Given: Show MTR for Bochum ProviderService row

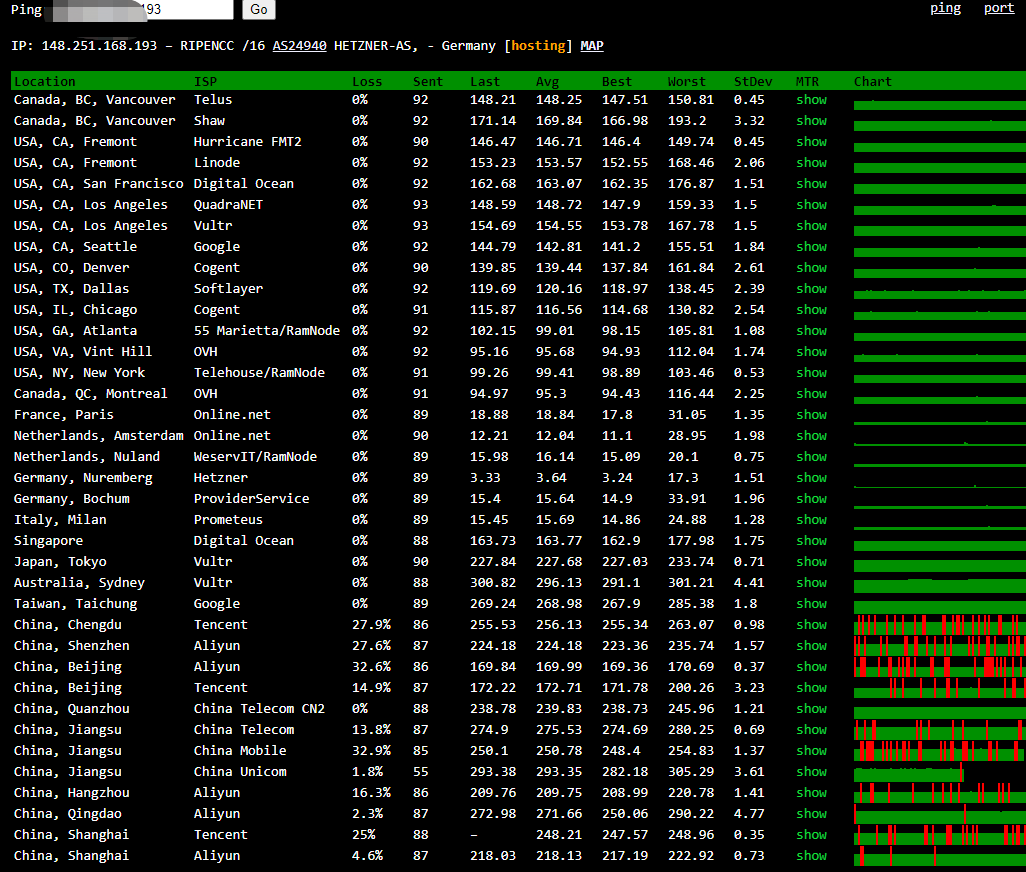Looking at the screenshot, I should pos(811,498).
